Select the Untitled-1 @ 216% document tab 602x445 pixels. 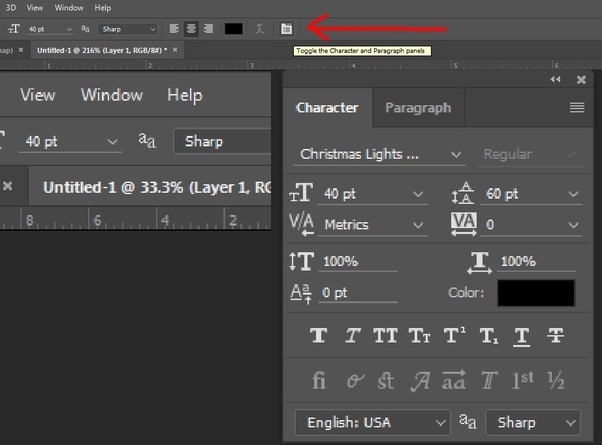point(102,50)
